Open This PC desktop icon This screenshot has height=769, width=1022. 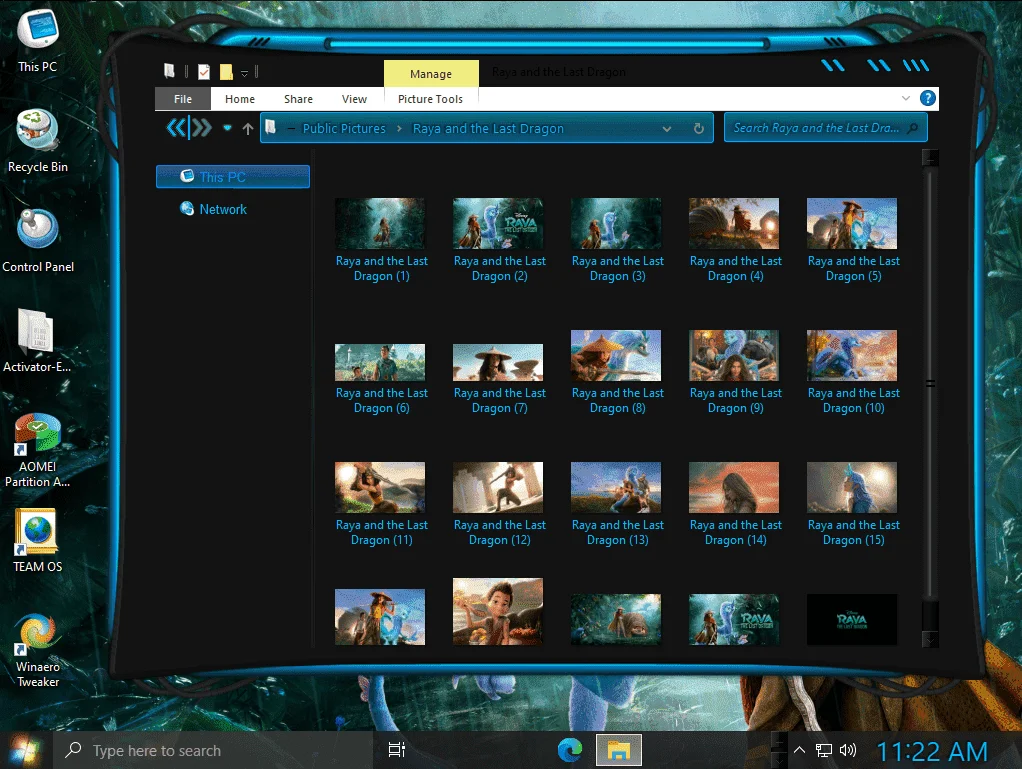coord(38,41)
